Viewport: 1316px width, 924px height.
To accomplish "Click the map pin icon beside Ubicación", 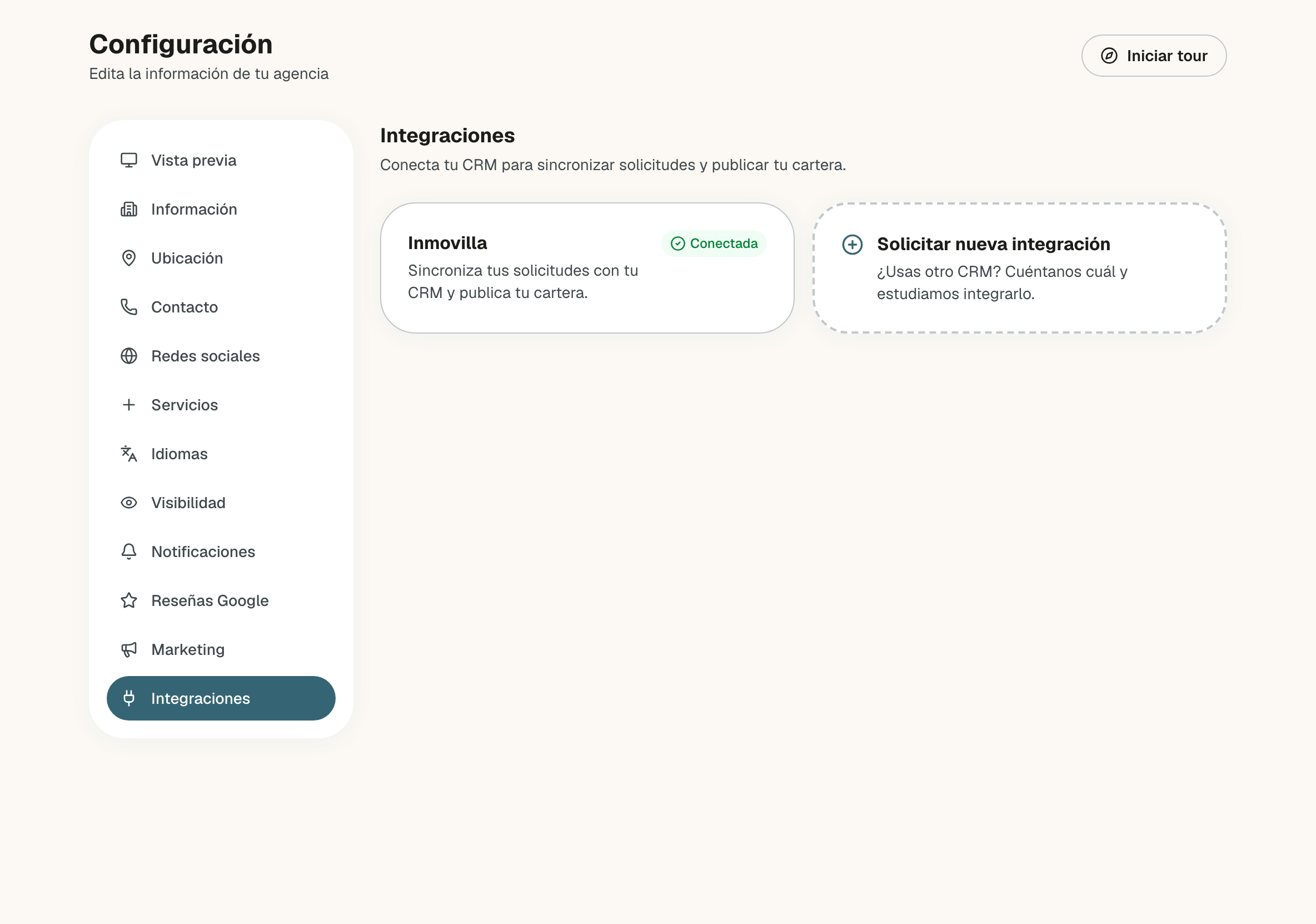I will coord(129,258).
